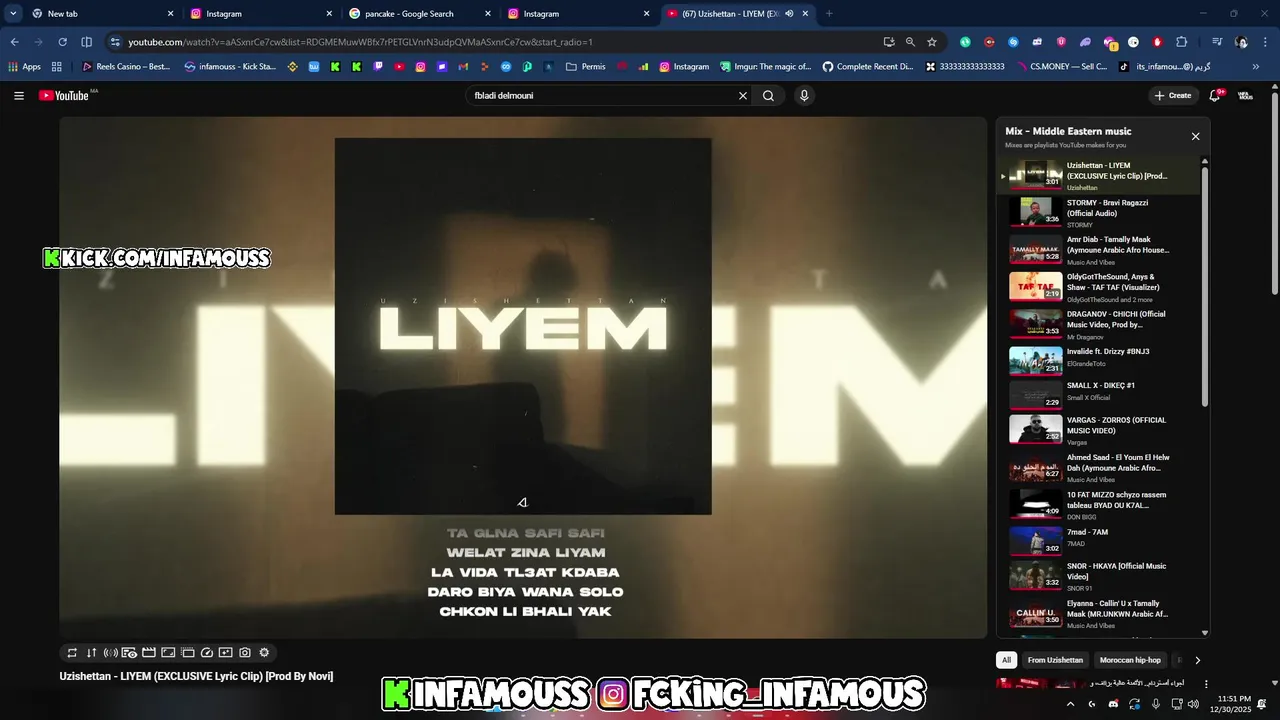Screen dimensions: 1280x720
Task: Open the YouTube notifications bell
Action: [1215, 96]
